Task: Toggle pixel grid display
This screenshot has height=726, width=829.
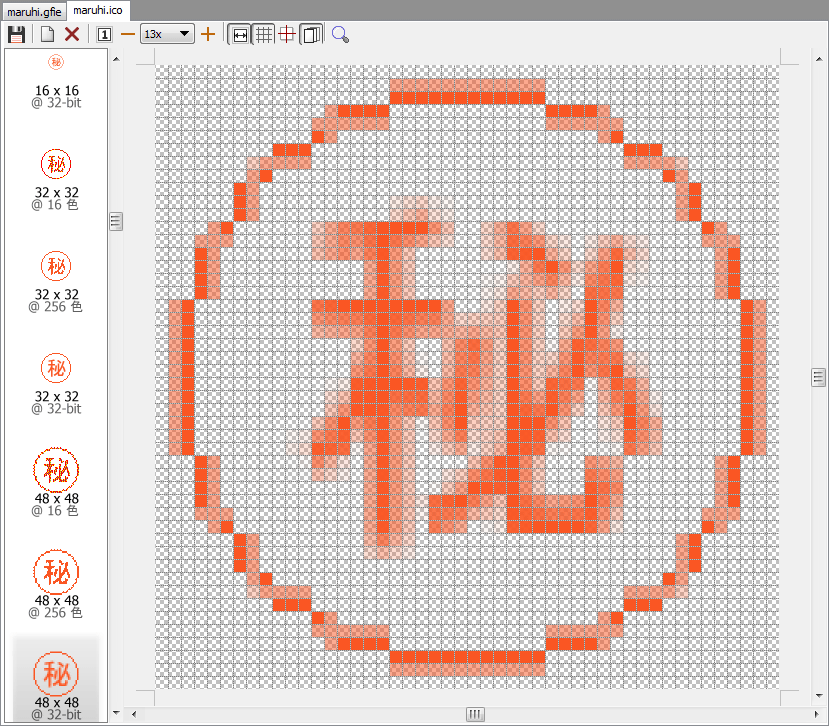Action: pos(264,35)
